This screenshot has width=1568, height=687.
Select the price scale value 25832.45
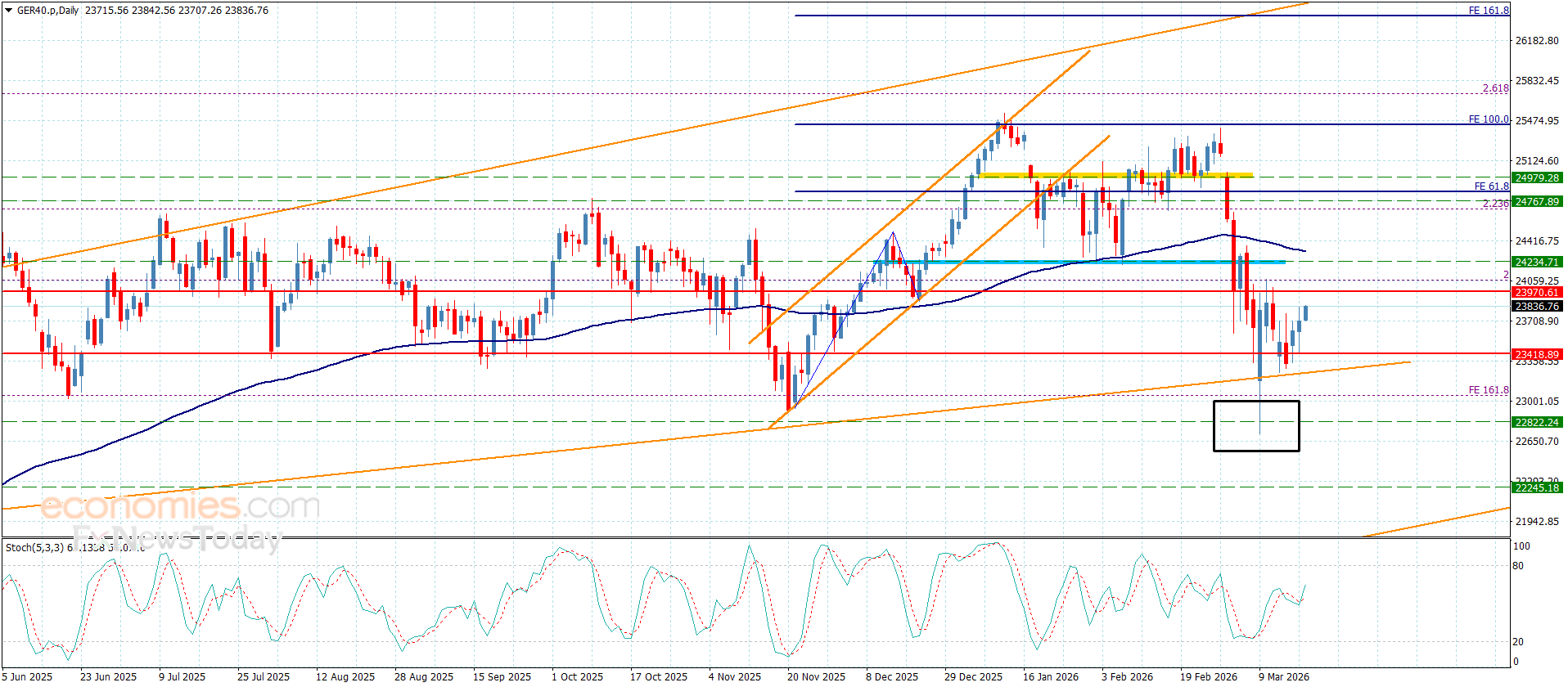[x=1537, y=81]
